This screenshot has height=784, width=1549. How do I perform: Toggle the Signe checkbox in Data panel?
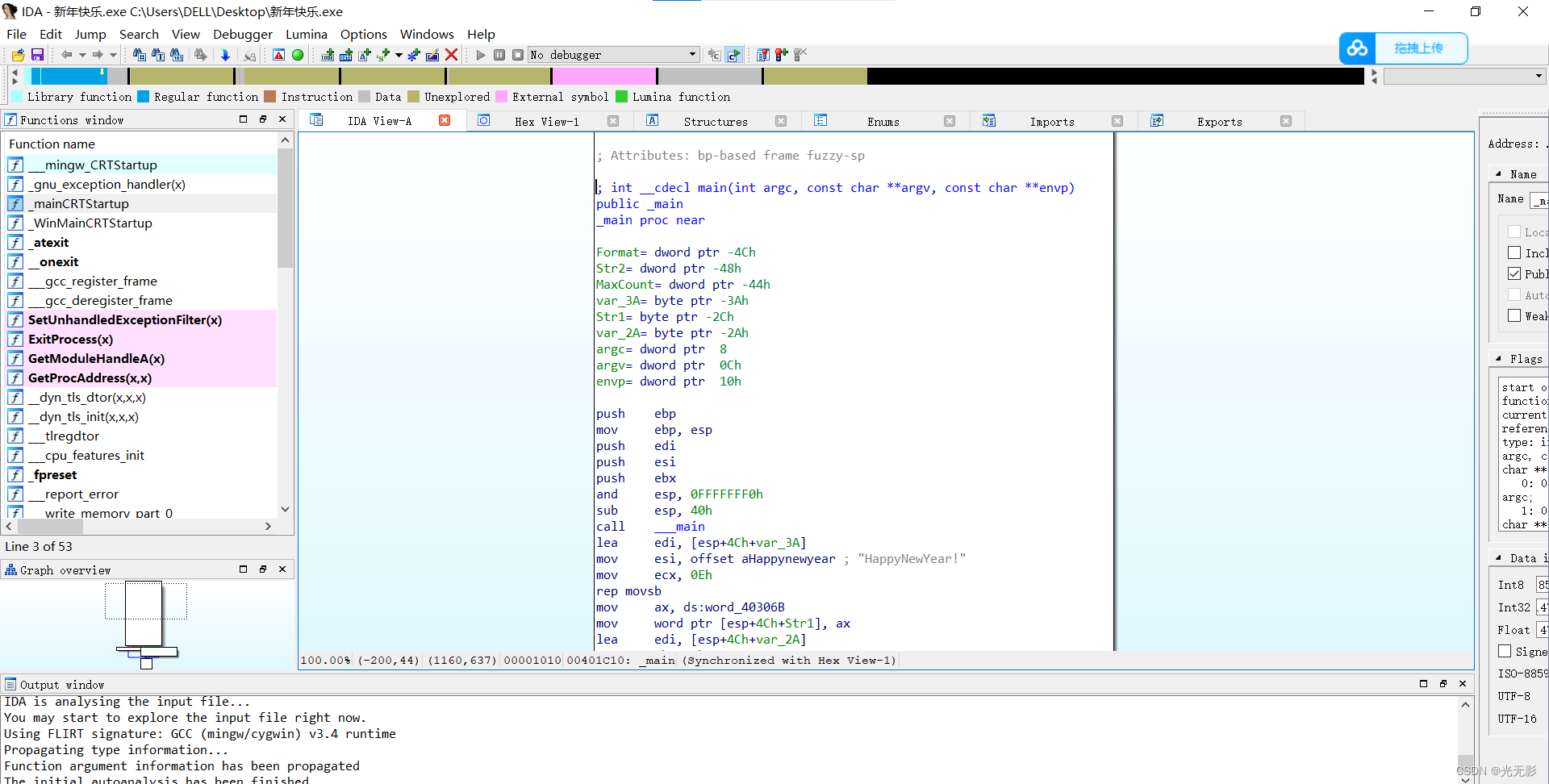(x=1505, y=651)
